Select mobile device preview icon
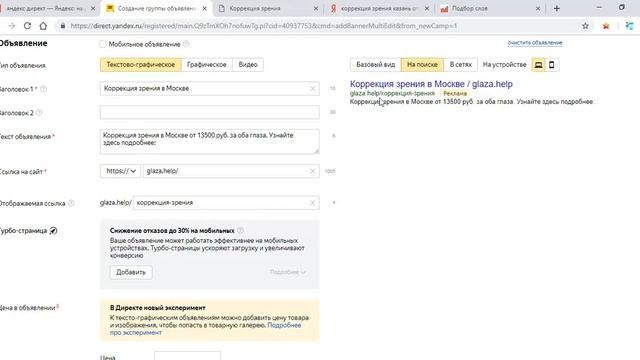640x360 pixels. point(551,64)
